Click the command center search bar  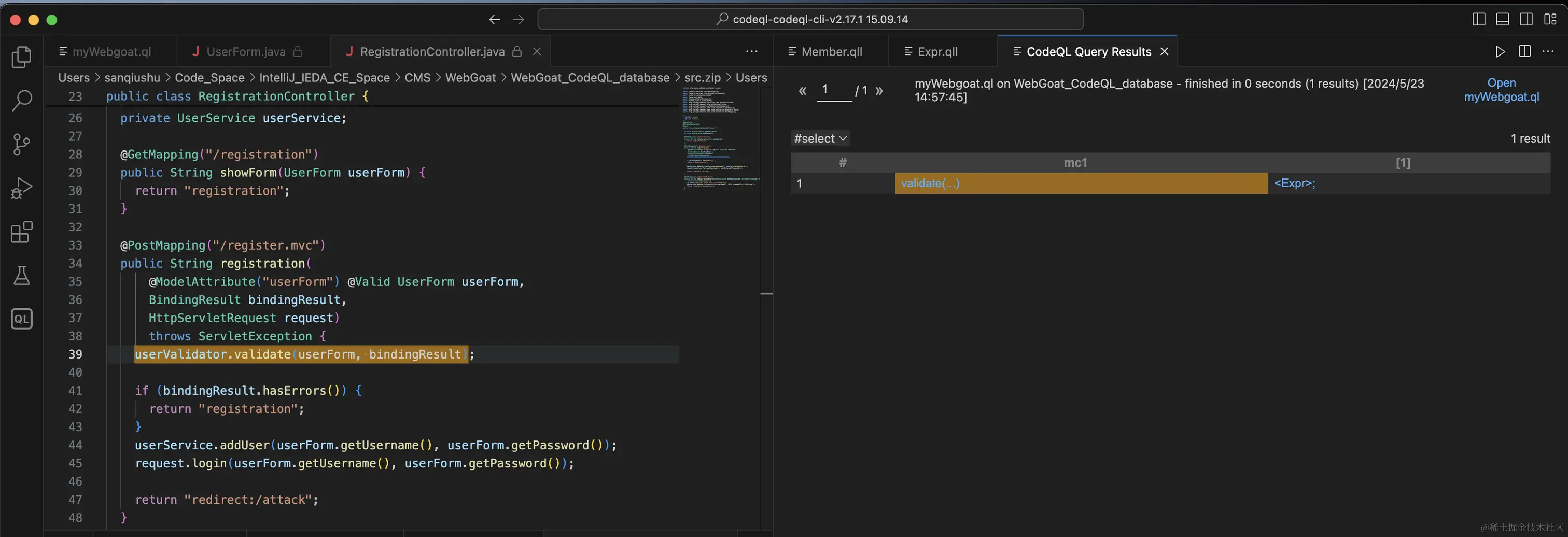[810, 20]
